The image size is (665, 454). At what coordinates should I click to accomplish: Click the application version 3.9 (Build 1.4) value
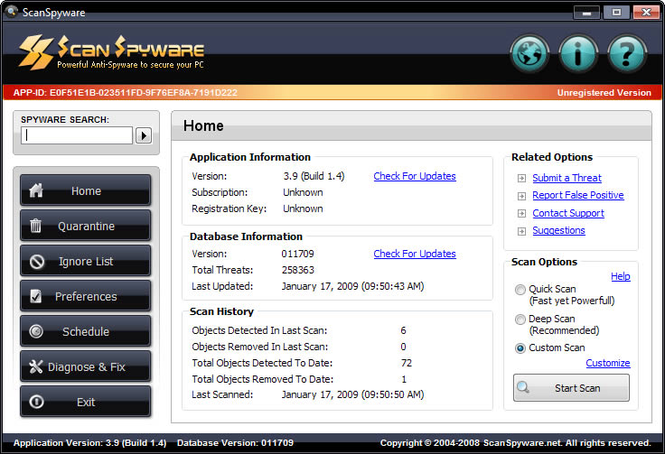pos(314,176)
